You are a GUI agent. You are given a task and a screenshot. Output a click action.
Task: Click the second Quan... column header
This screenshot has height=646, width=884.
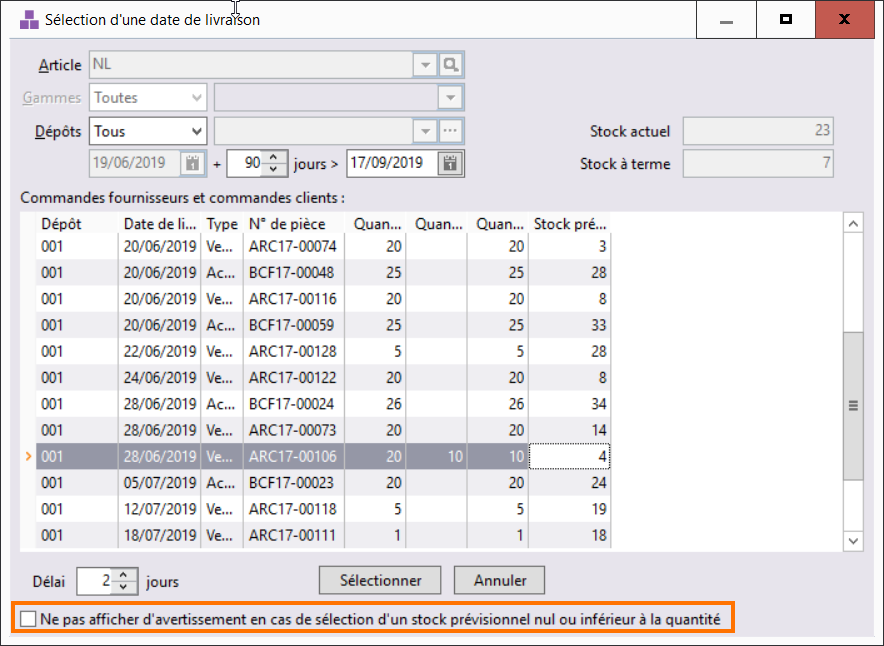click(436, 224)
